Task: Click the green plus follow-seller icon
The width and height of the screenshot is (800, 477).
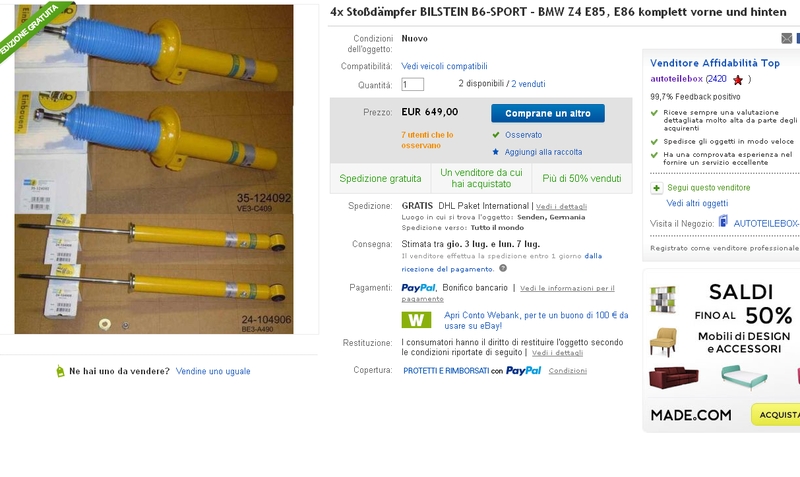Action: 656,188
